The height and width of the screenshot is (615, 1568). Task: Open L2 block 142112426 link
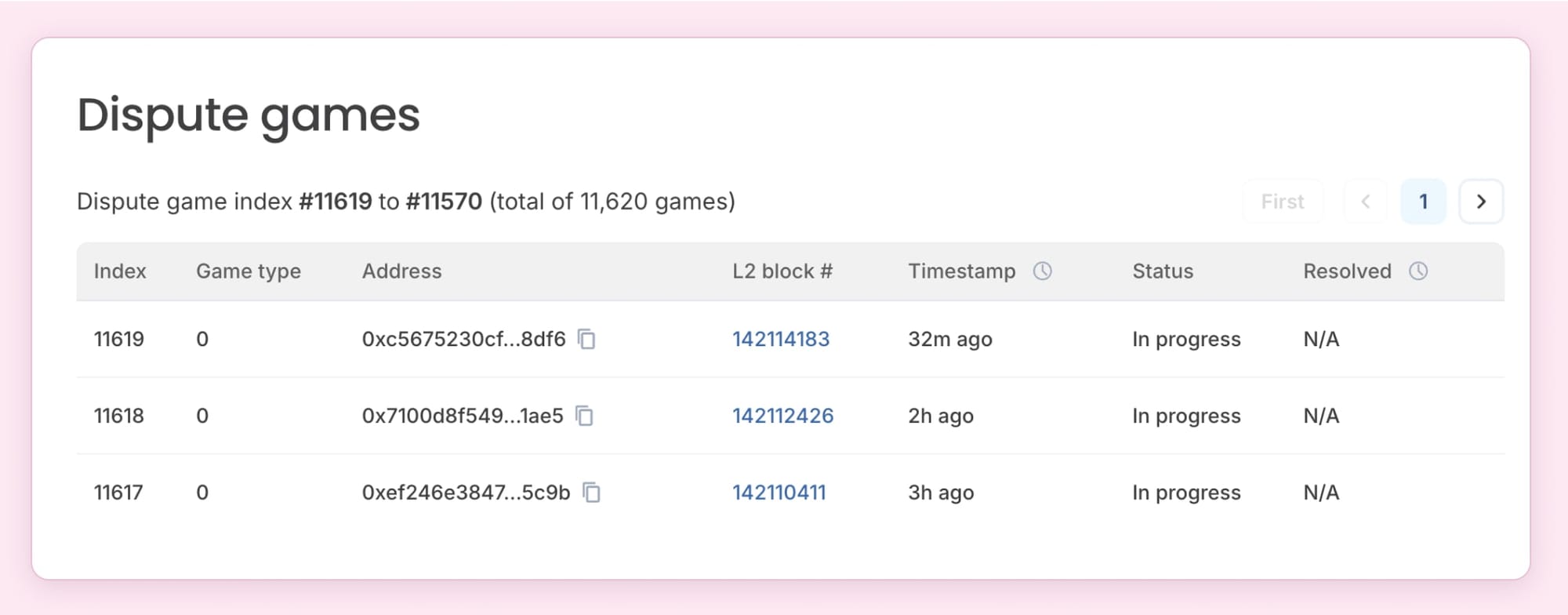[x=783, y=416]
